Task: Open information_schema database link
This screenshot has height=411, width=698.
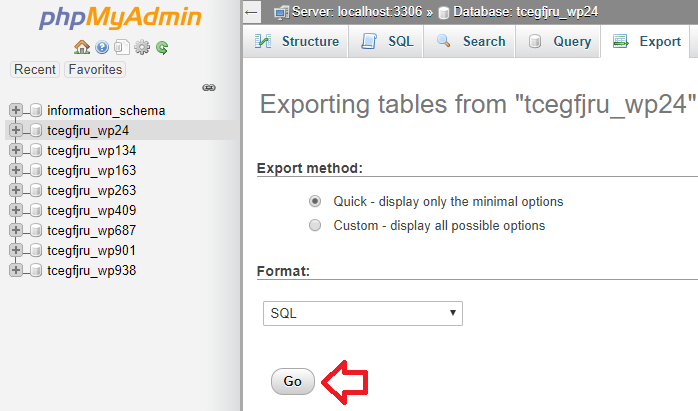Action: click(x=106, y=110)
